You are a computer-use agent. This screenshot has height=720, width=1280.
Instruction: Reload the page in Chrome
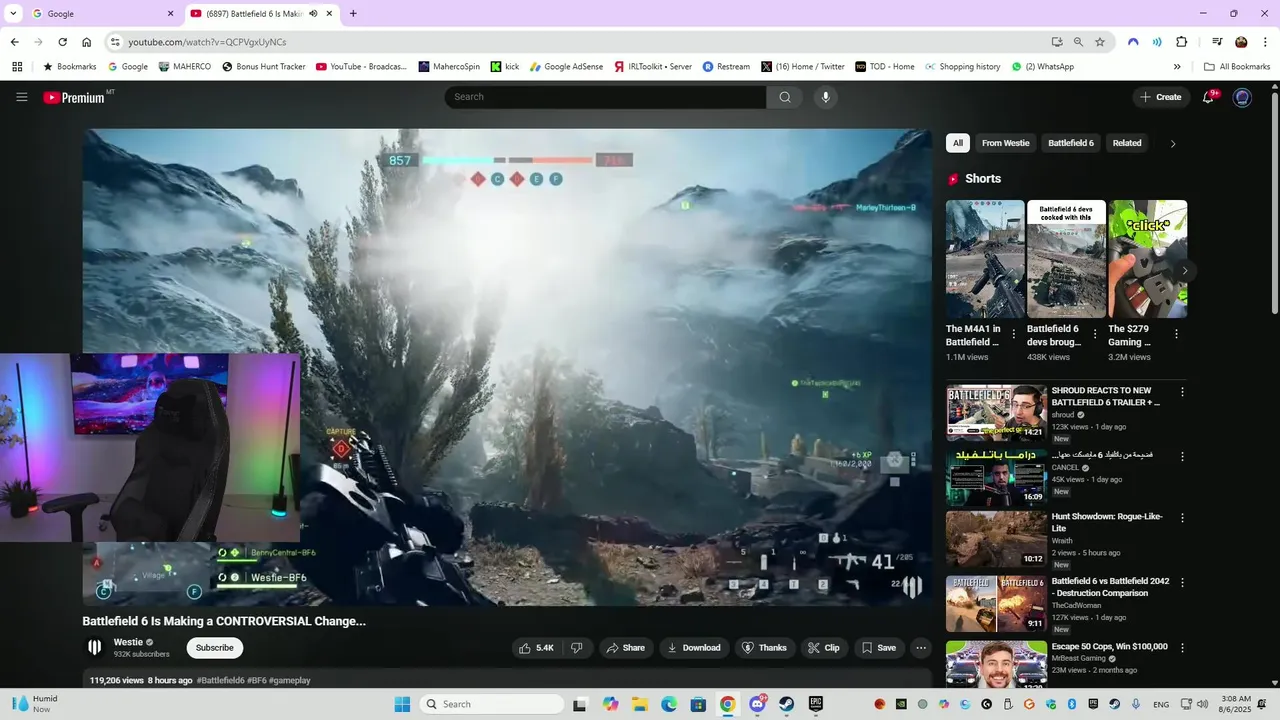tap(62, 42)
